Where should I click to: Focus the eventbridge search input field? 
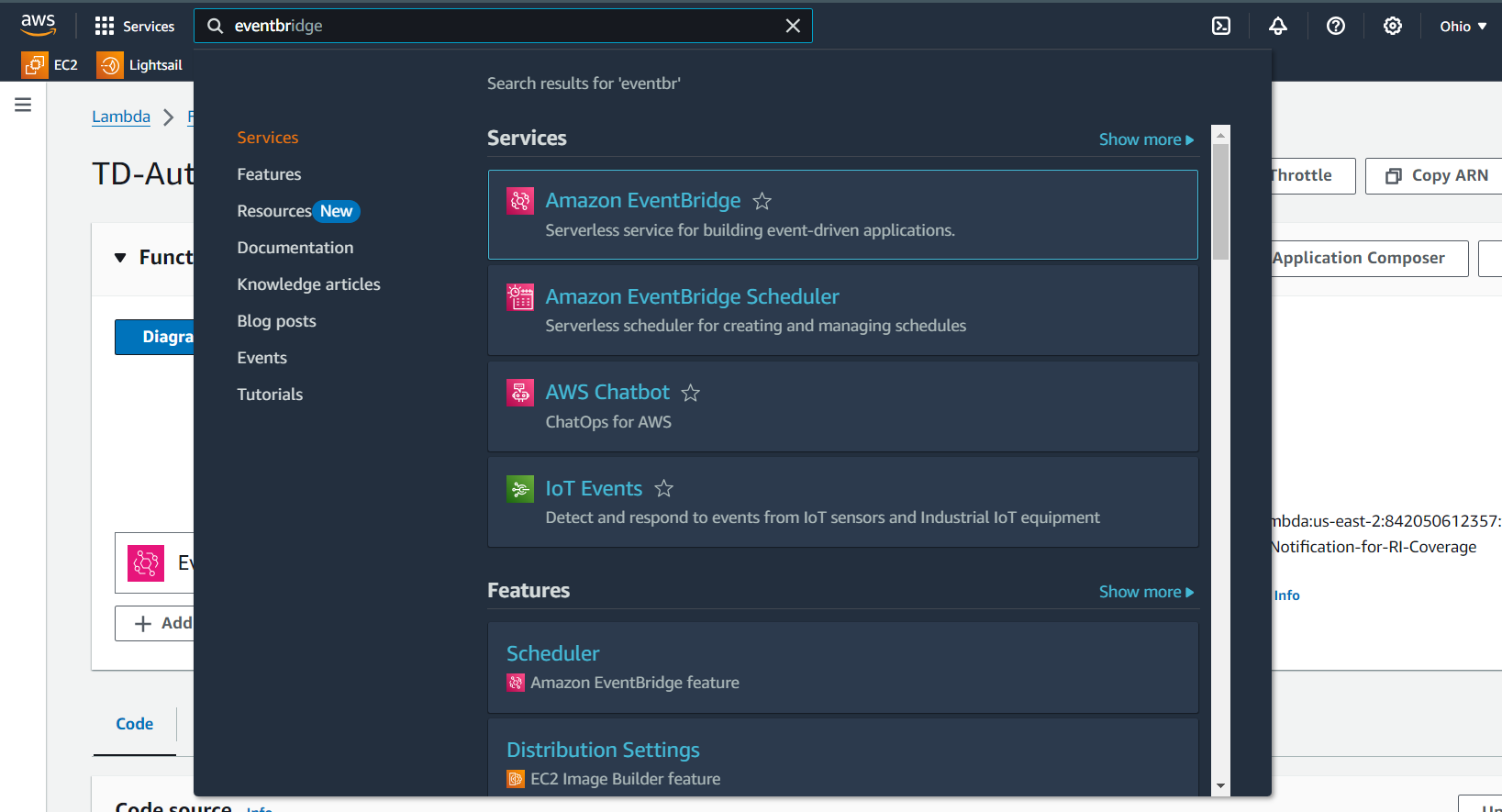[x=503, y=26]
